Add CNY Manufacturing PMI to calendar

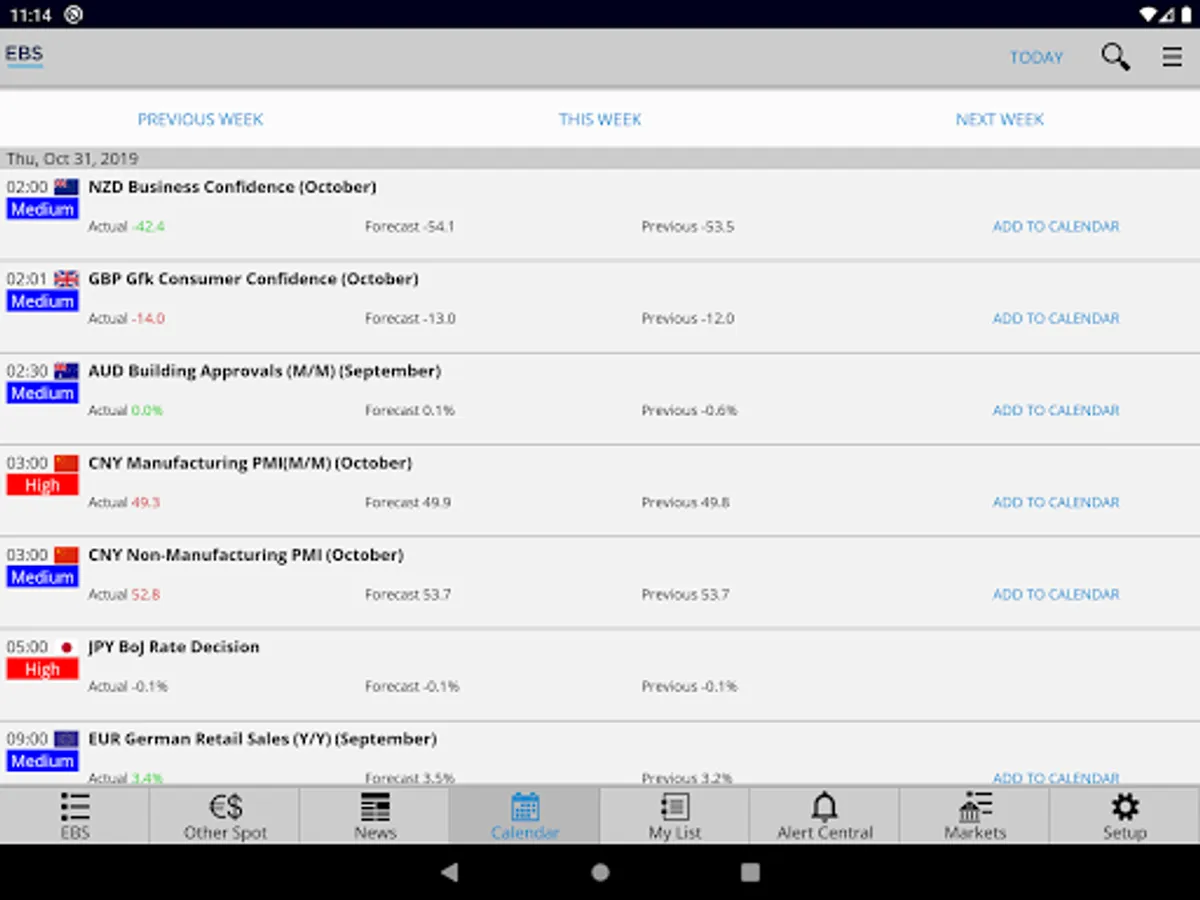click(1056, 503)
